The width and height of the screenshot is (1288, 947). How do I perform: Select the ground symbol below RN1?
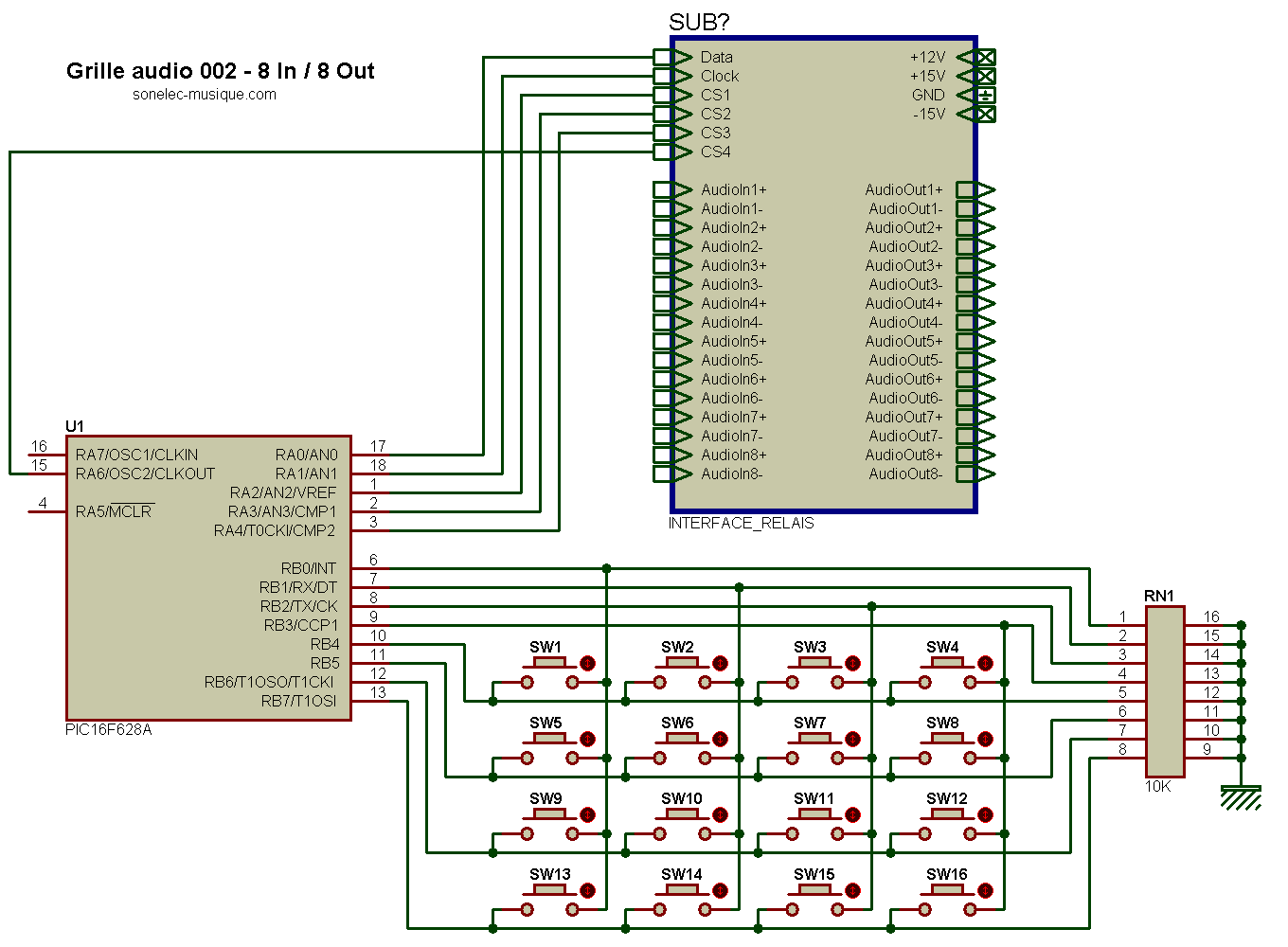tap(1241, 797)
